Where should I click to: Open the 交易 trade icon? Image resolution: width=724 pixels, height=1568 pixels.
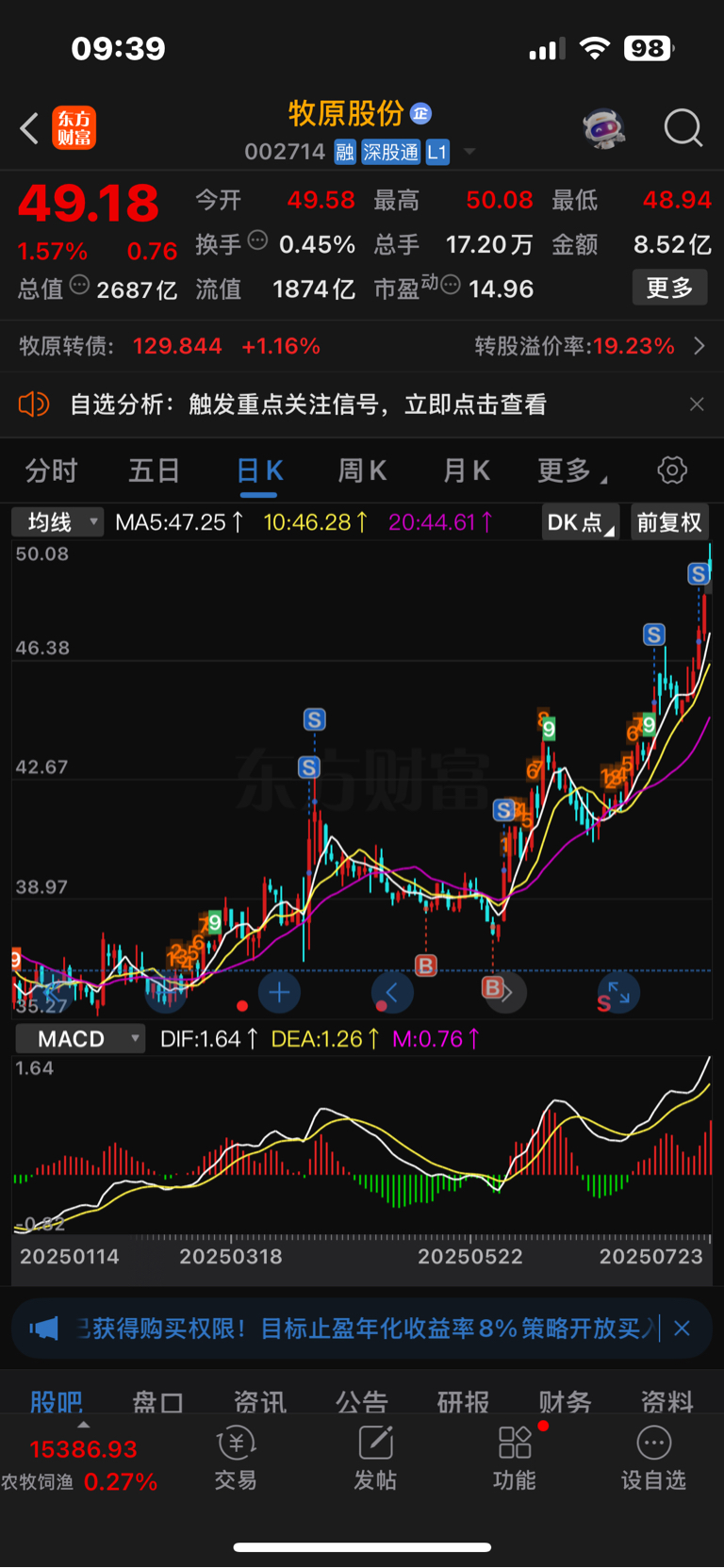(236, 1459)
